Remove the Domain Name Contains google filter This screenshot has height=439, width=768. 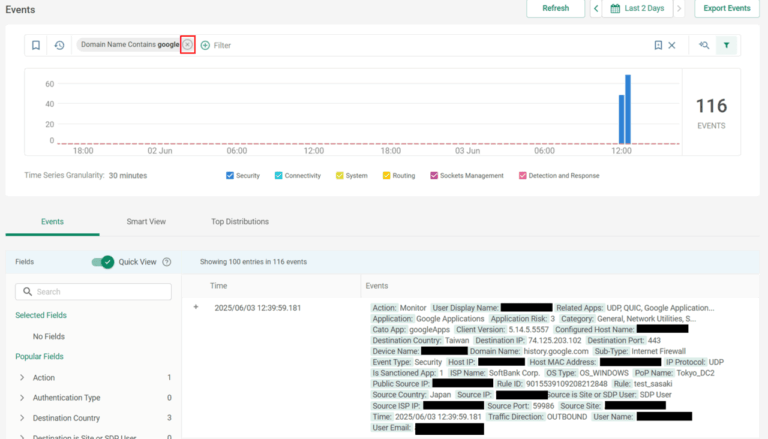tap(187, 45)
